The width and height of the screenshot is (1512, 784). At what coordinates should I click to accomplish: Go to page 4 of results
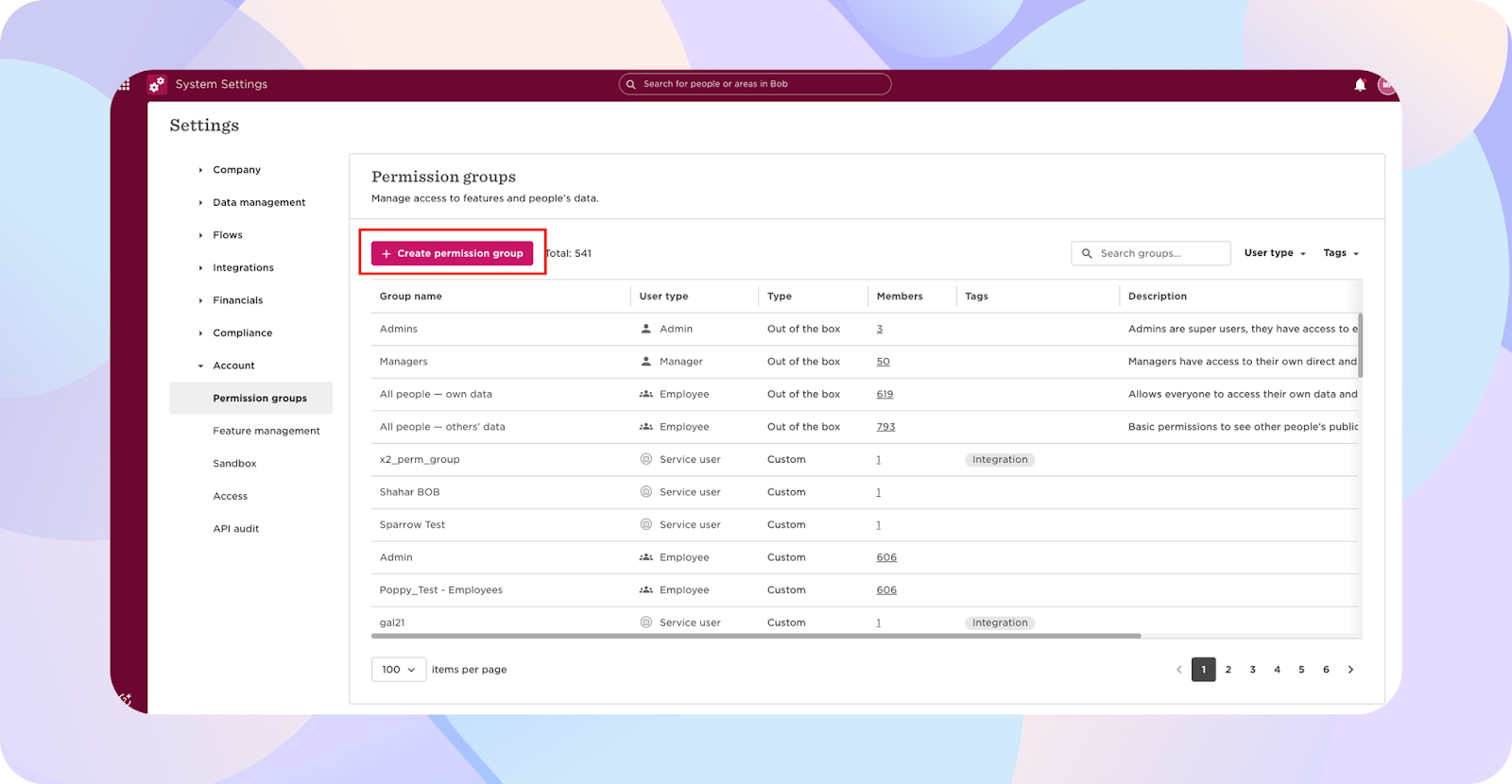[x=1278, y=670]
